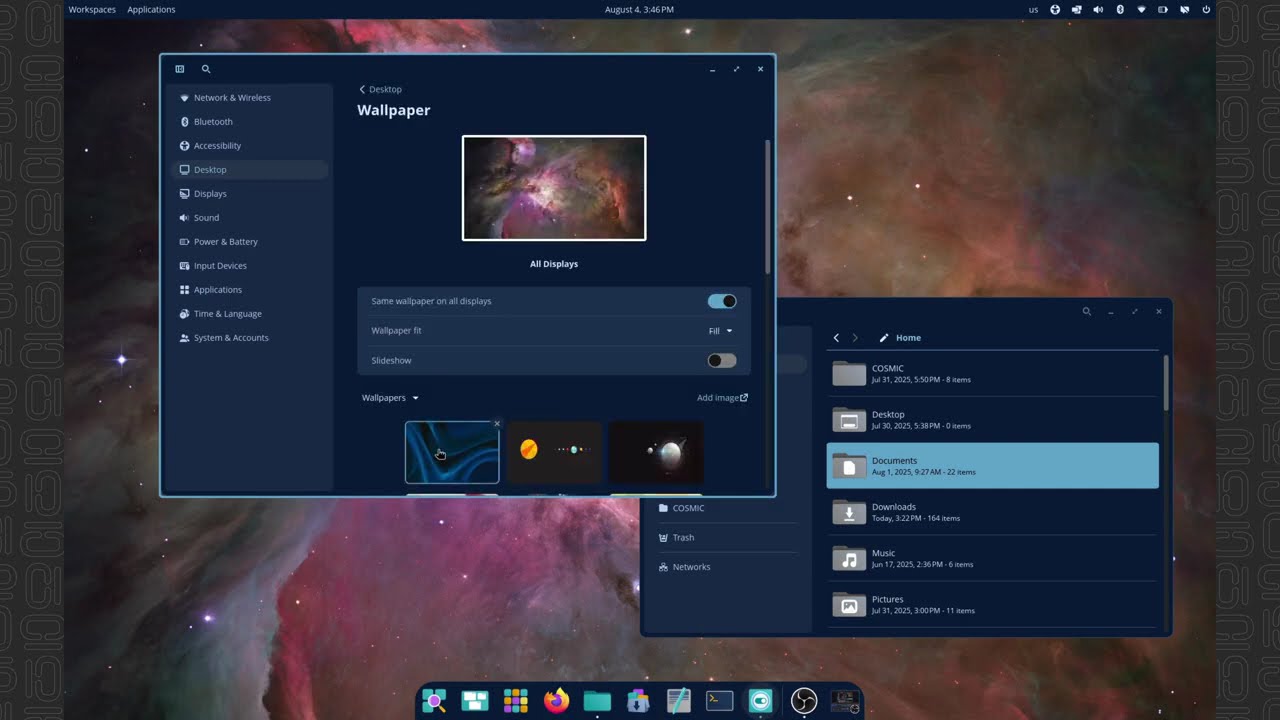Screen dimensions: 1280x720
Task: Click the Add image link
Action: pyautogui.click(x=722, y=398)
